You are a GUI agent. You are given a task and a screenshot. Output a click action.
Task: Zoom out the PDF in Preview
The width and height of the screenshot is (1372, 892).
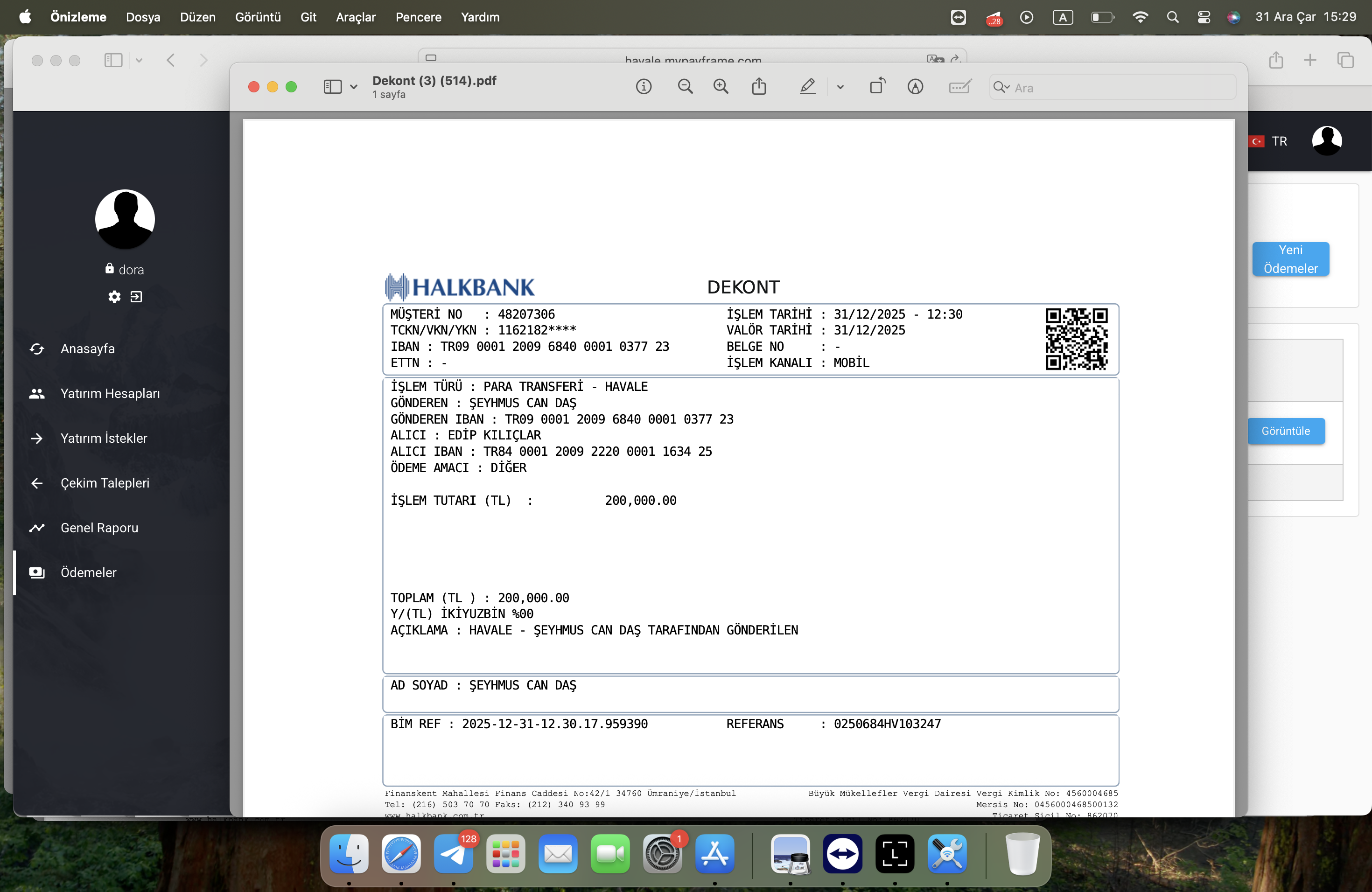(x=685, y=87)
